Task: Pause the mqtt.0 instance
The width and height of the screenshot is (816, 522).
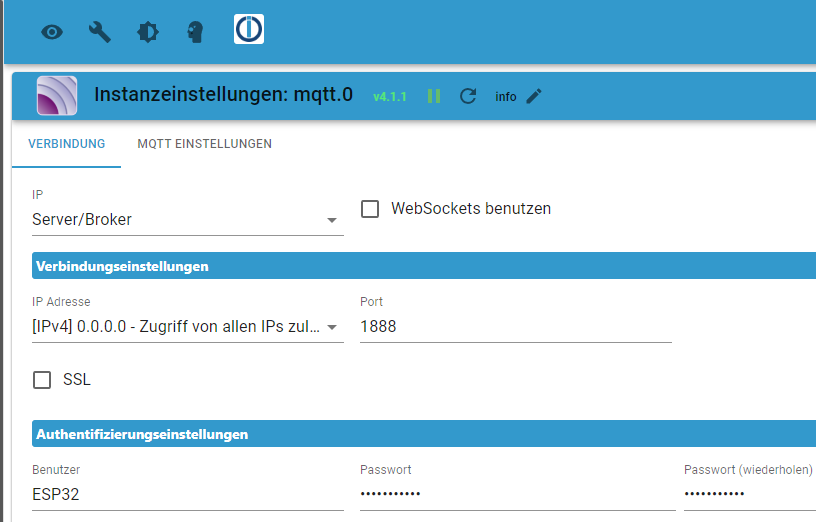Action: click(434, 96)
